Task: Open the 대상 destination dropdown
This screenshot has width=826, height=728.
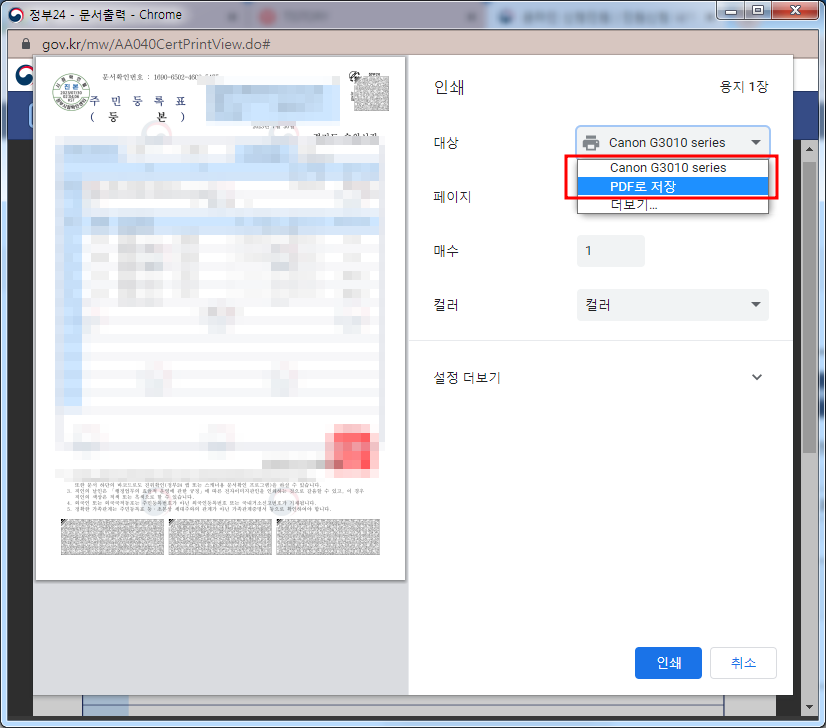Action: (672, 141)
